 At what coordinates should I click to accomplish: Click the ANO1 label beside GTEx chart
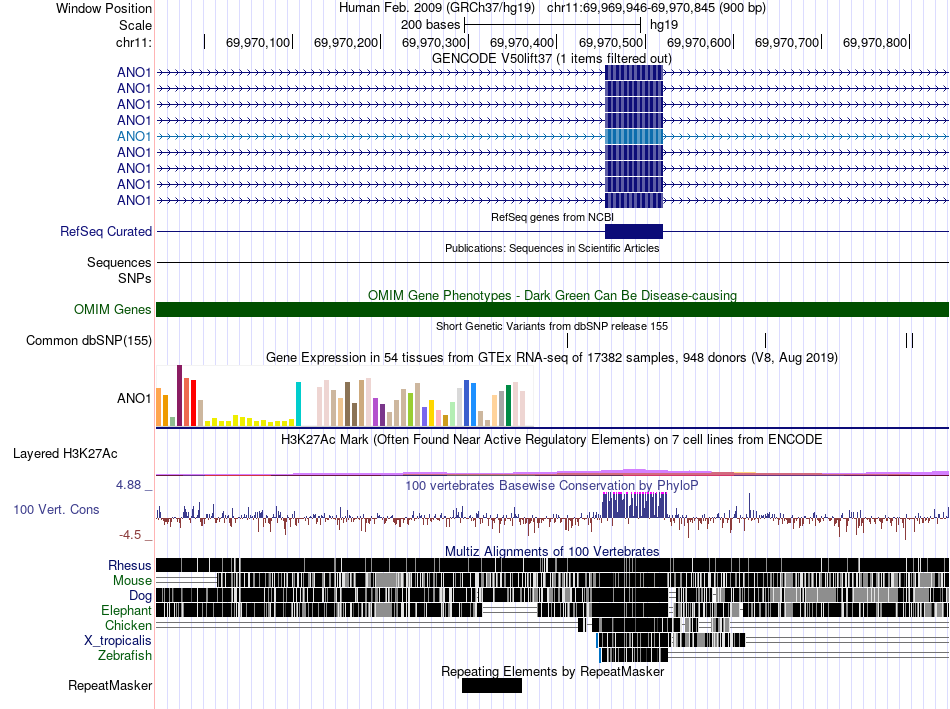coord(134,398)
